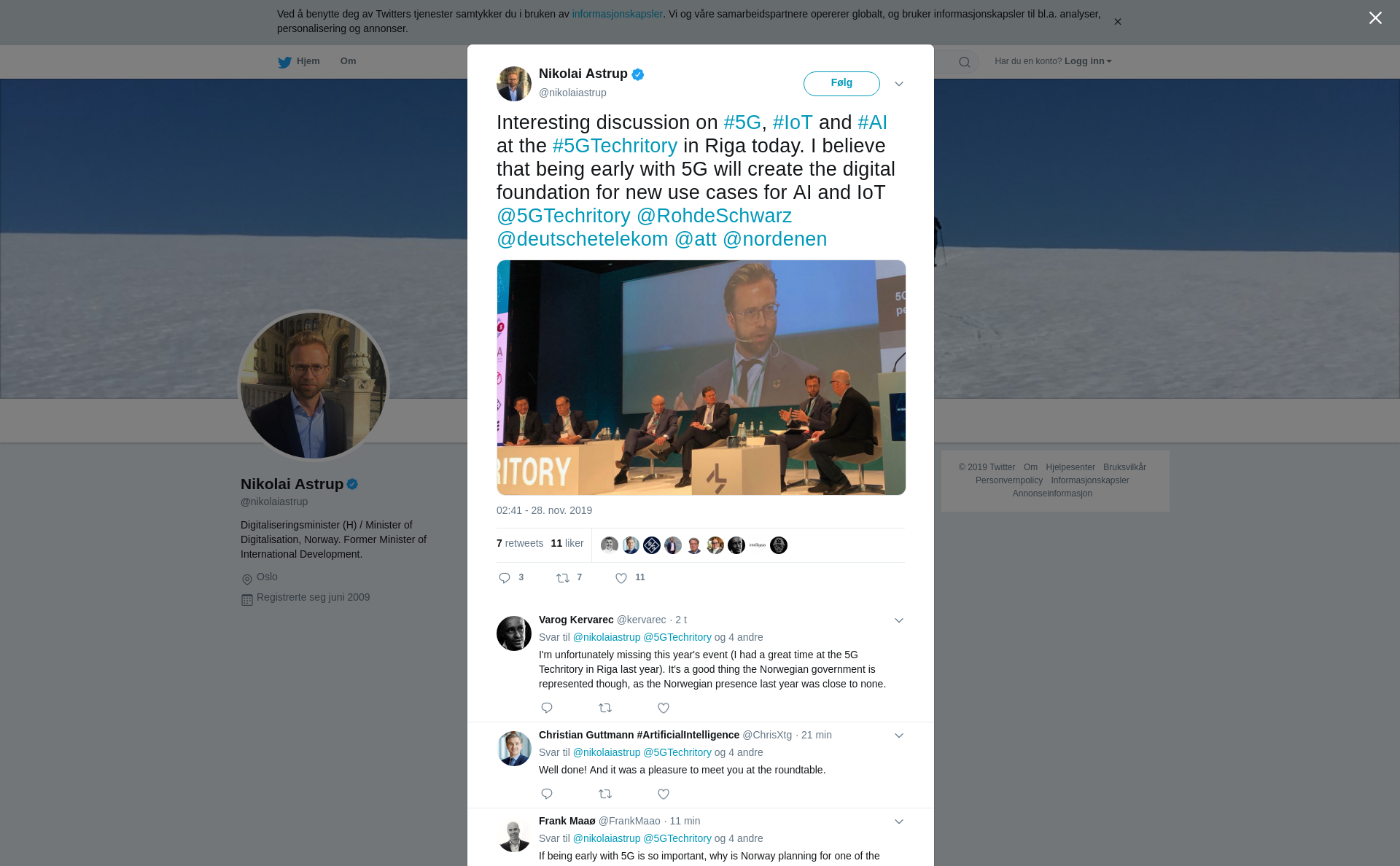Image resolution: width=1400 pixels, height=866 pixels.
Task: Open the @RohdeSchwarz mention link
Action: [714, 216]
